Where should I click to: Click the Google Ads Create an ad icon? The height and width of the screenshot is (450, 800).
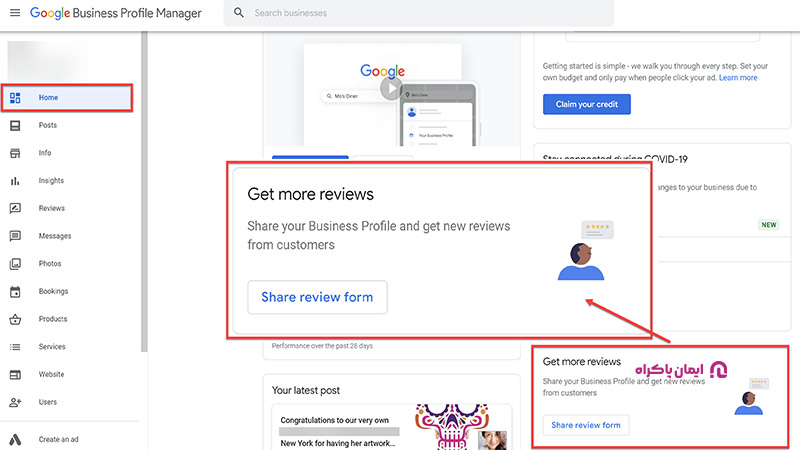(x=15, y=439)
